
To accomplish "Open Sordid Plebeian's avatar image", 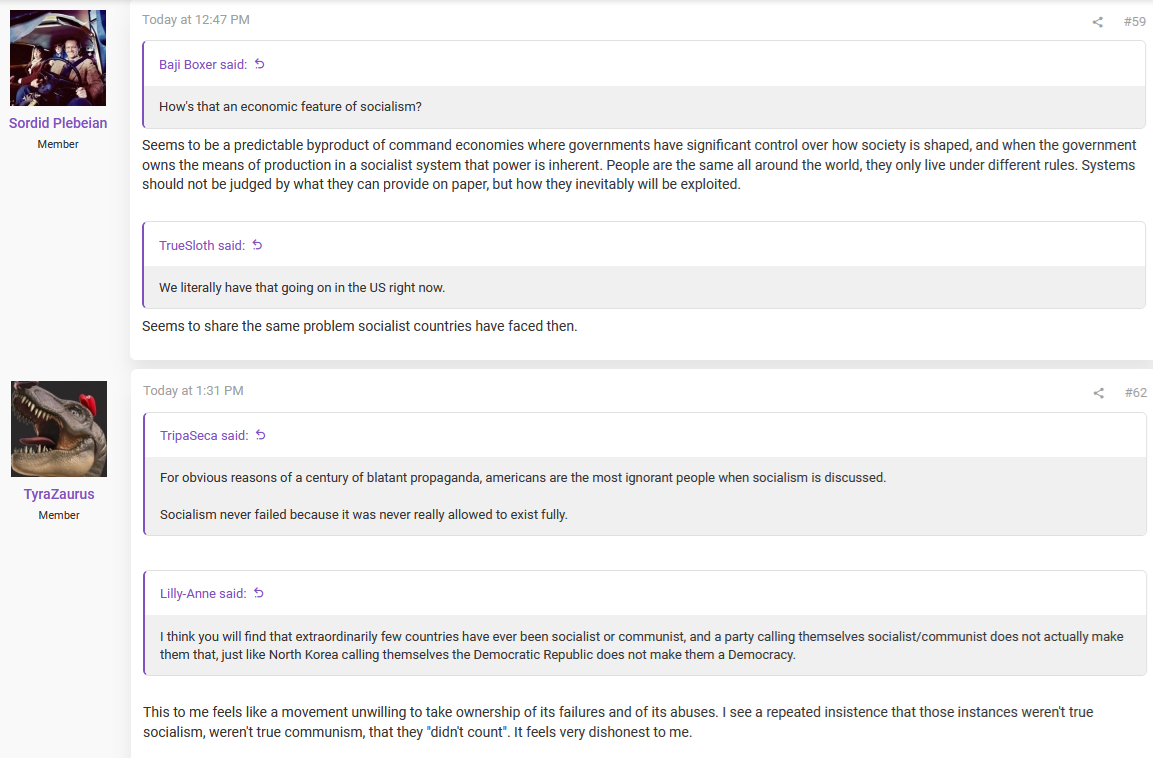I will tap(58, 58).
